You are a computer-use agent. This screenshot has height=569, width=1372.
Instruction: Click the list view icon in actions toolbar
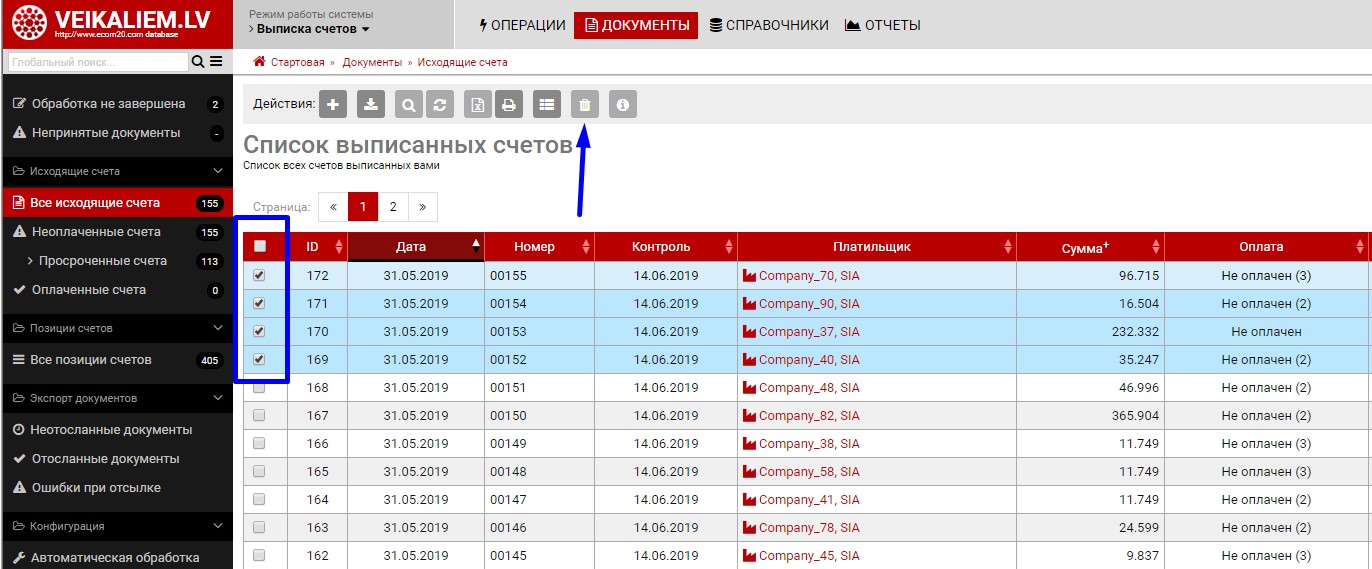coord(546,104)
